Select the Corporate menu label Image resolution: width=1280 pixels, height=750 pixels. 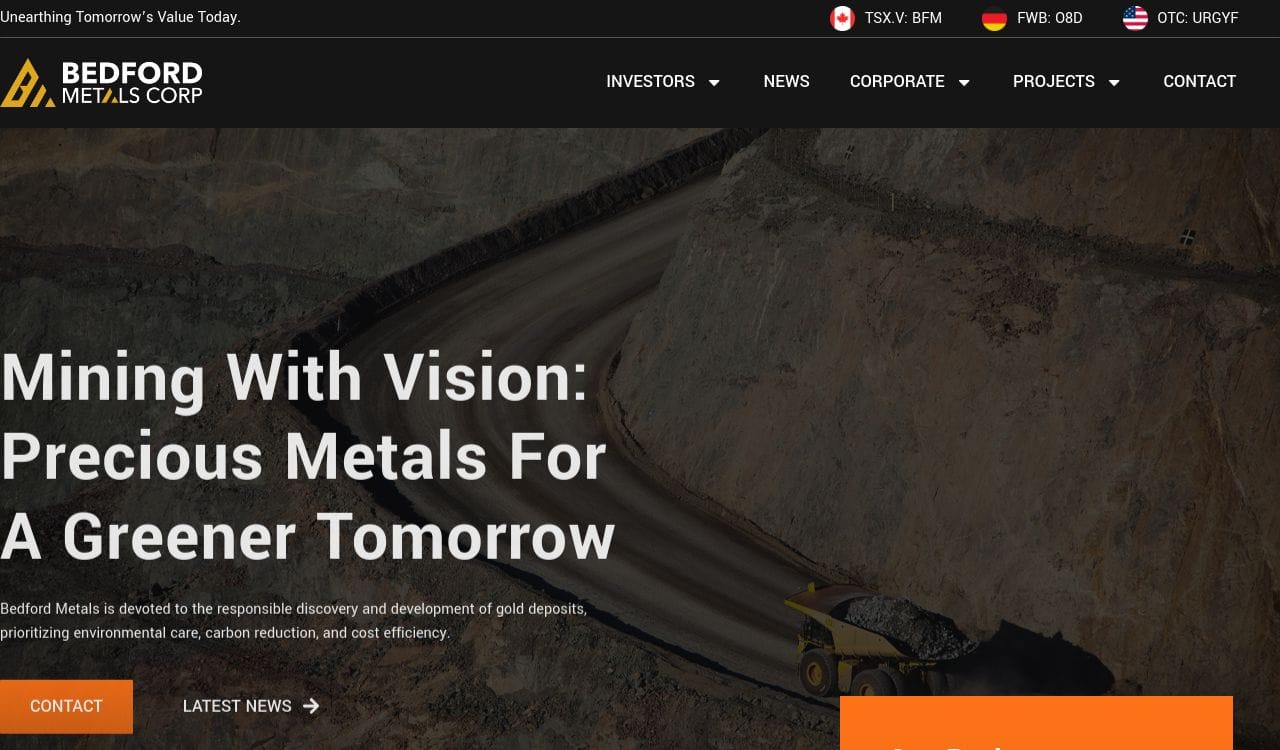click(897, 82)
